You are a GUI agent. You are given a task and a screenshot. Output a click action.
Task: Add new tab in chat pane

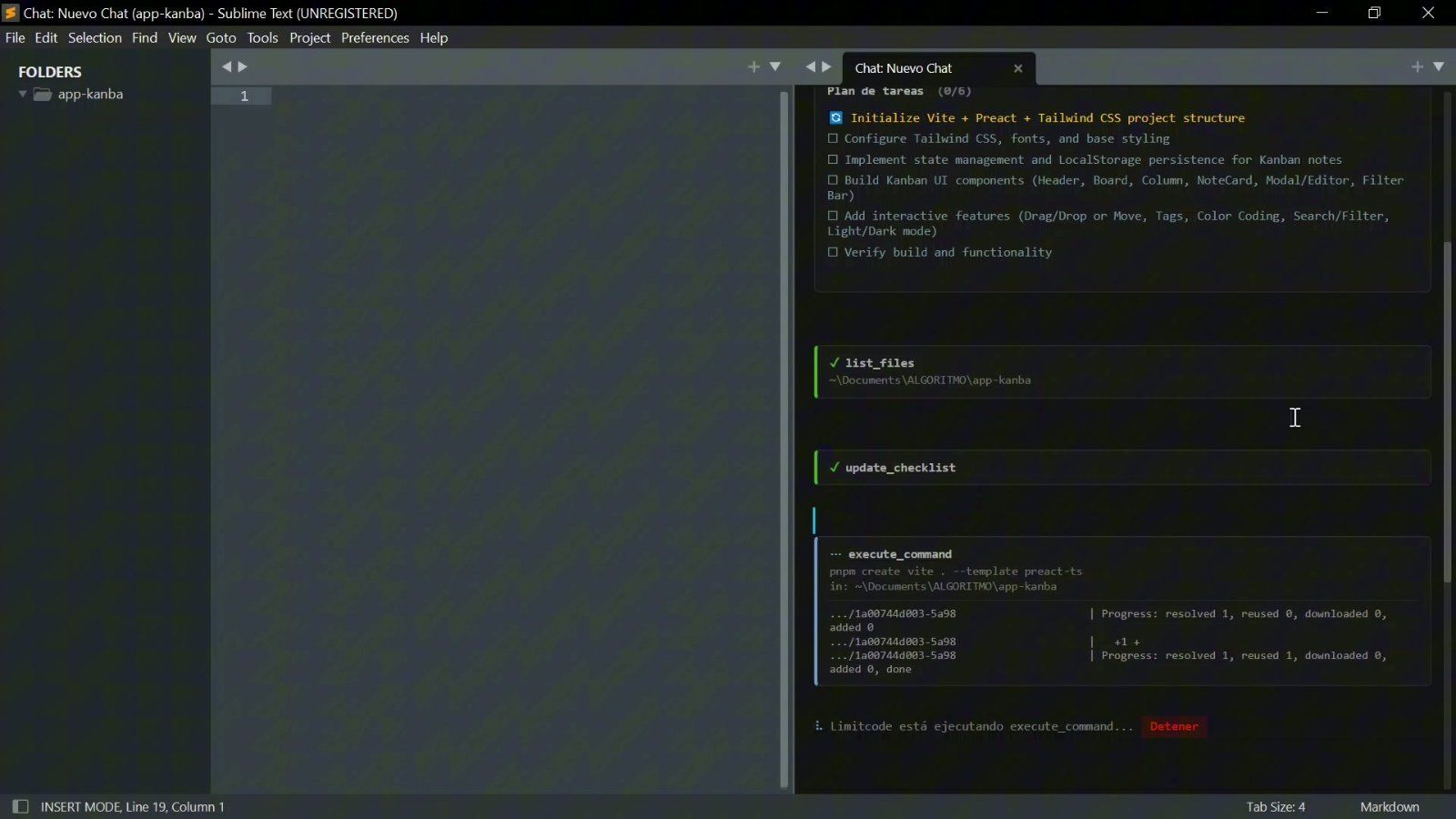(1417, 66)
